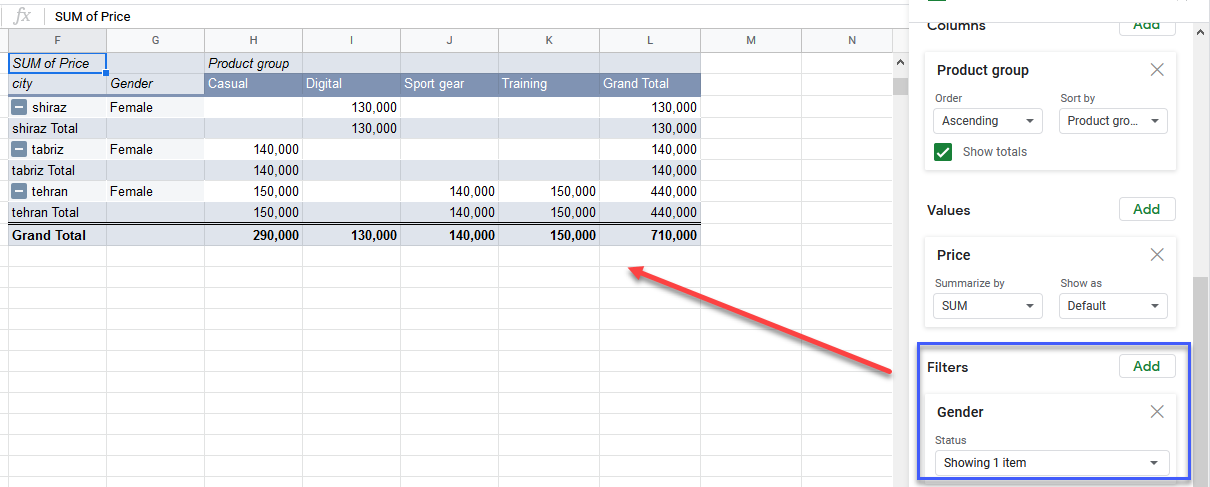Add a new Filters field

tap(1147, 366)
